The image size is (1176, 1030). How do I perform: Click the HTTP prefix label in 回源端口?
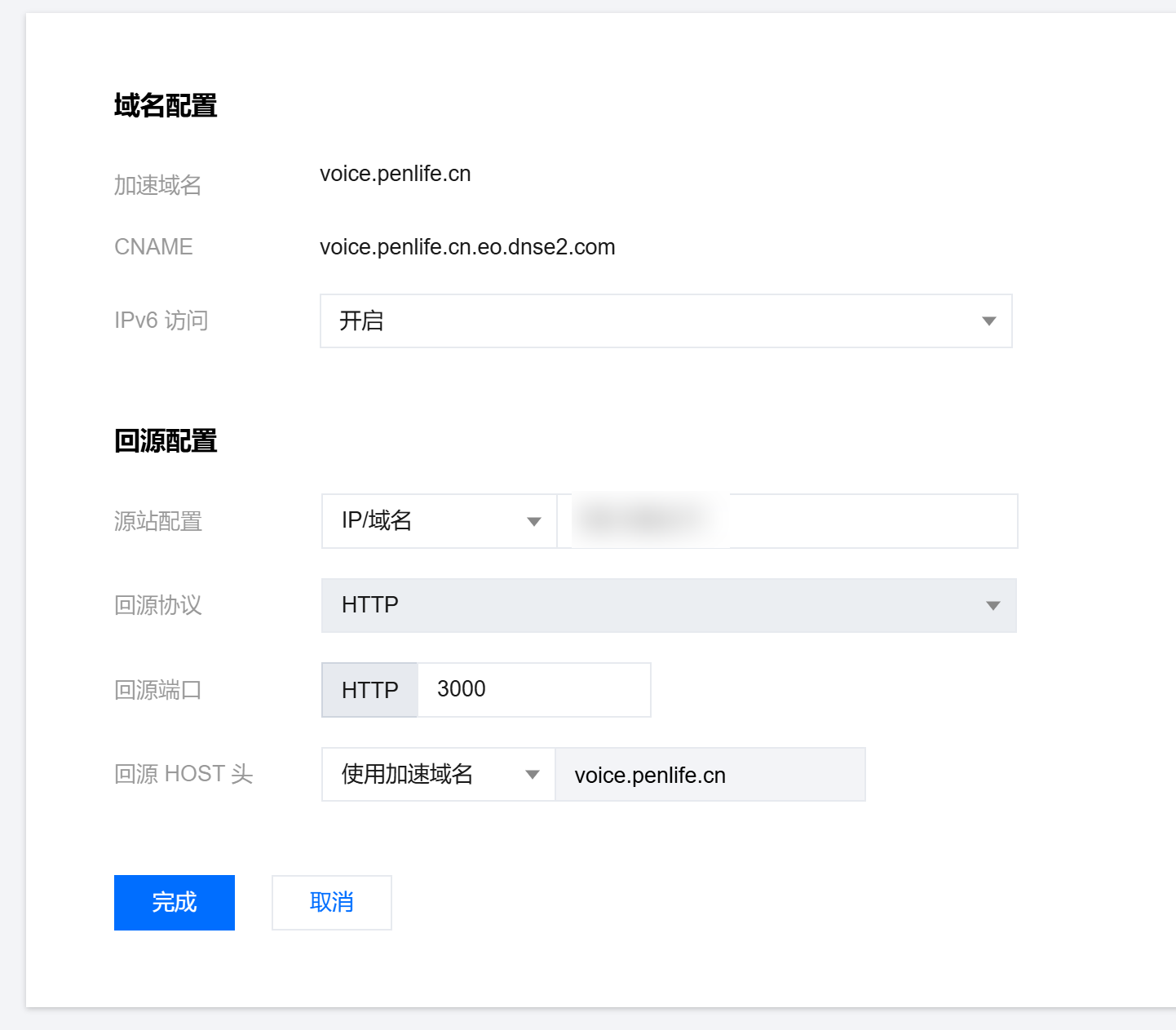tap(369, 690)
